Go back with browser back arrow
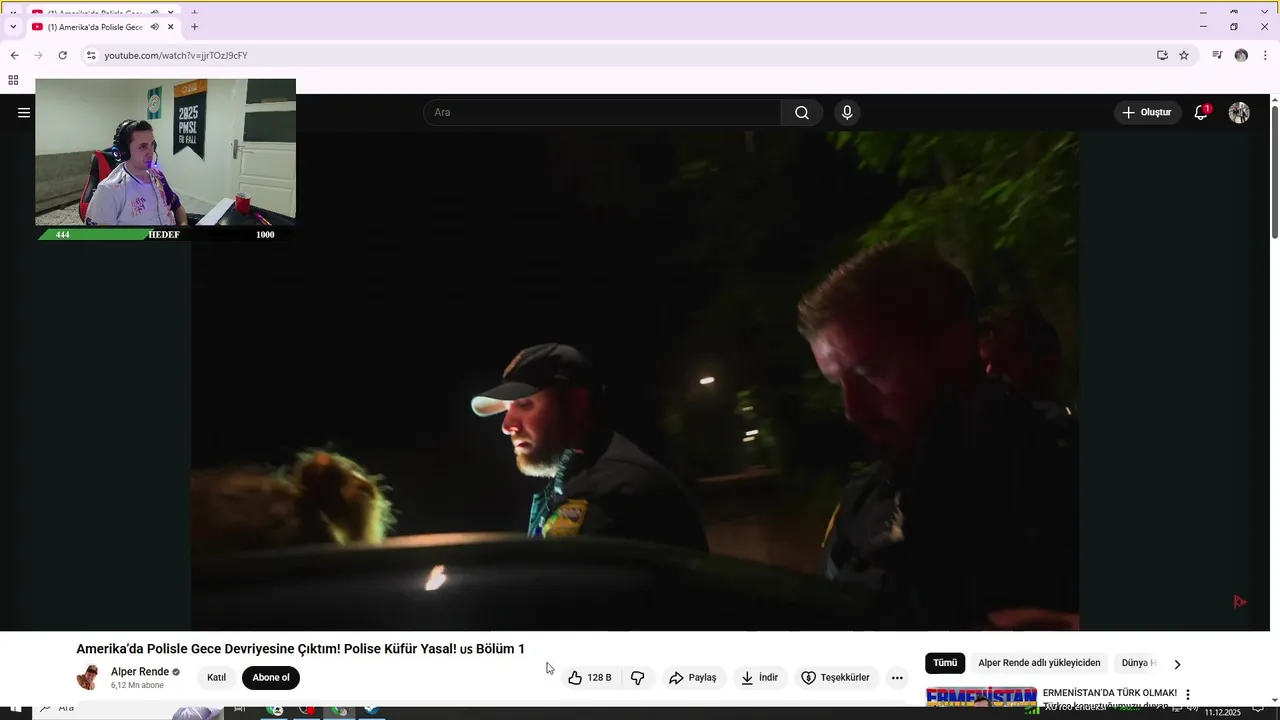The image size is (1280, 720). (14, 55)
